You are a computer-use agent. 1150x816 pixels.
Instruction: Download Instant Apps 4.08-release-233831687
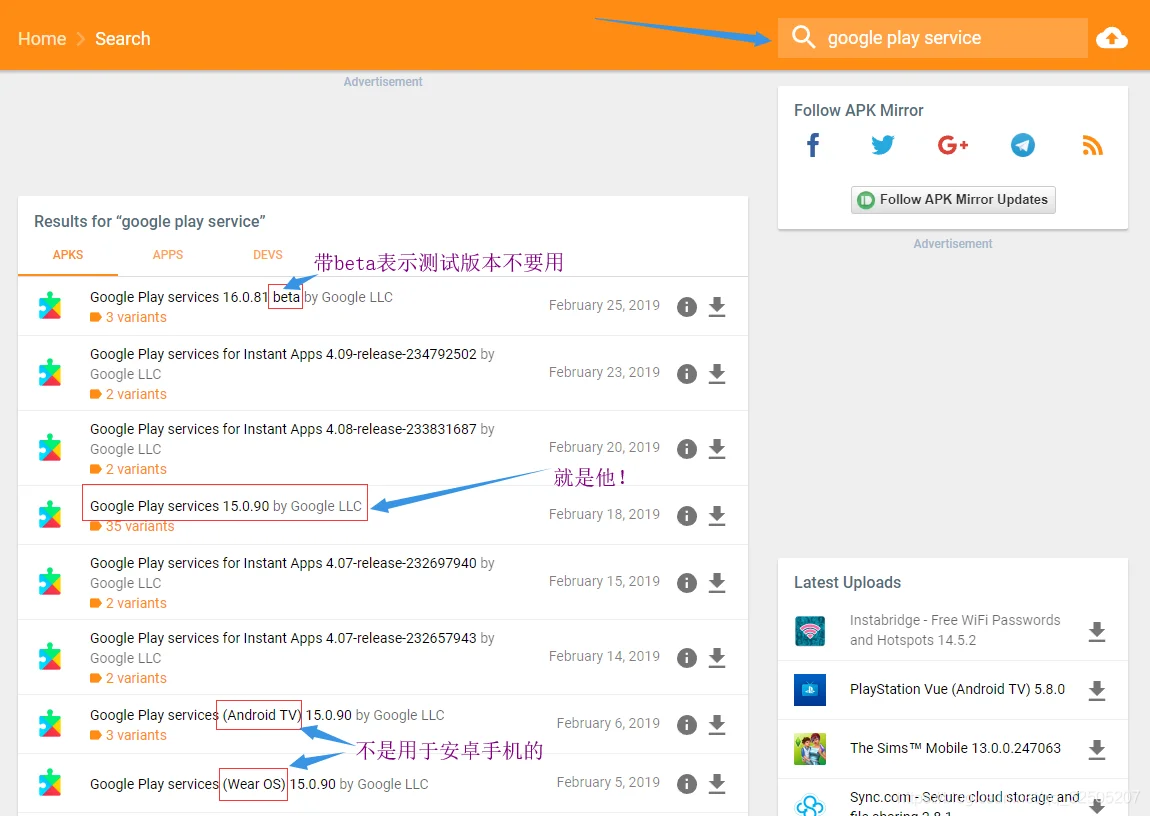tap(717, 449)
